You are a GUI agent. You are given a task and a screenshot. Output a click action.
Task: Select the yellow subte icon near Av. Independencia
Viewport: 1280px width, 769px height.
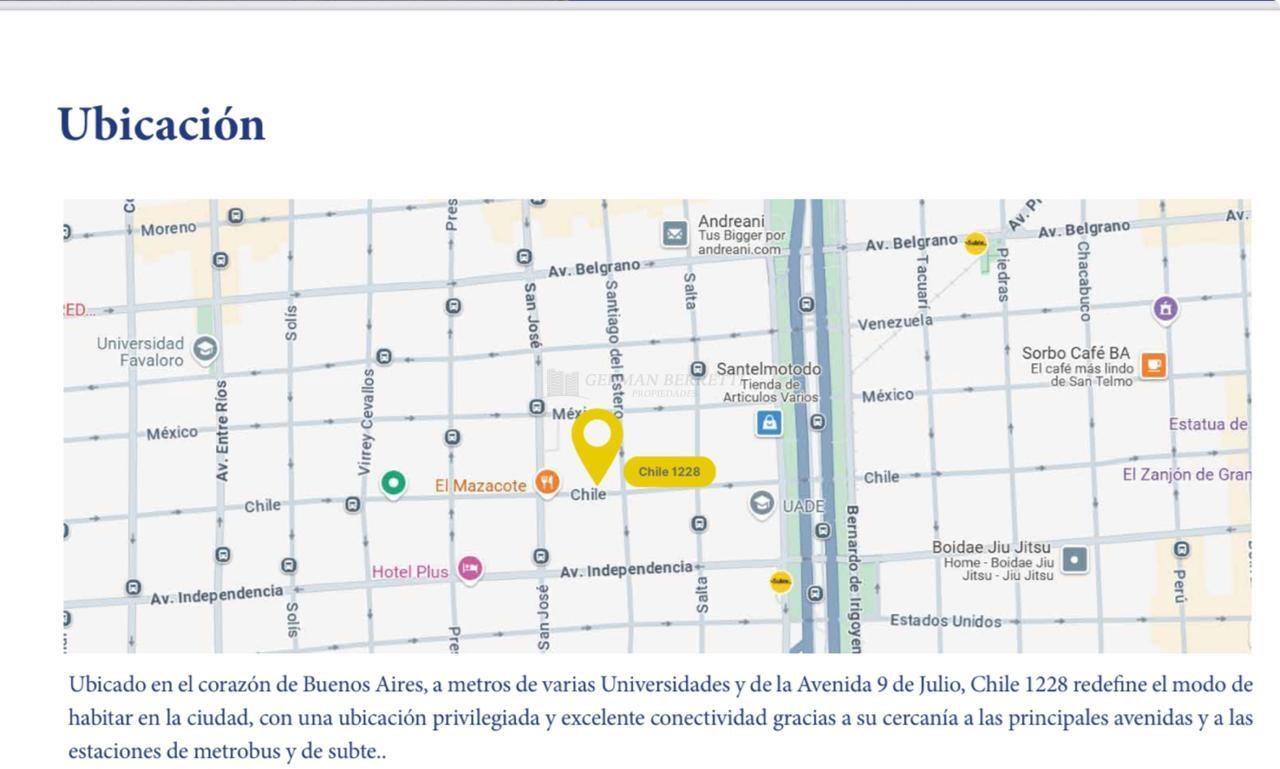[781, 581]
